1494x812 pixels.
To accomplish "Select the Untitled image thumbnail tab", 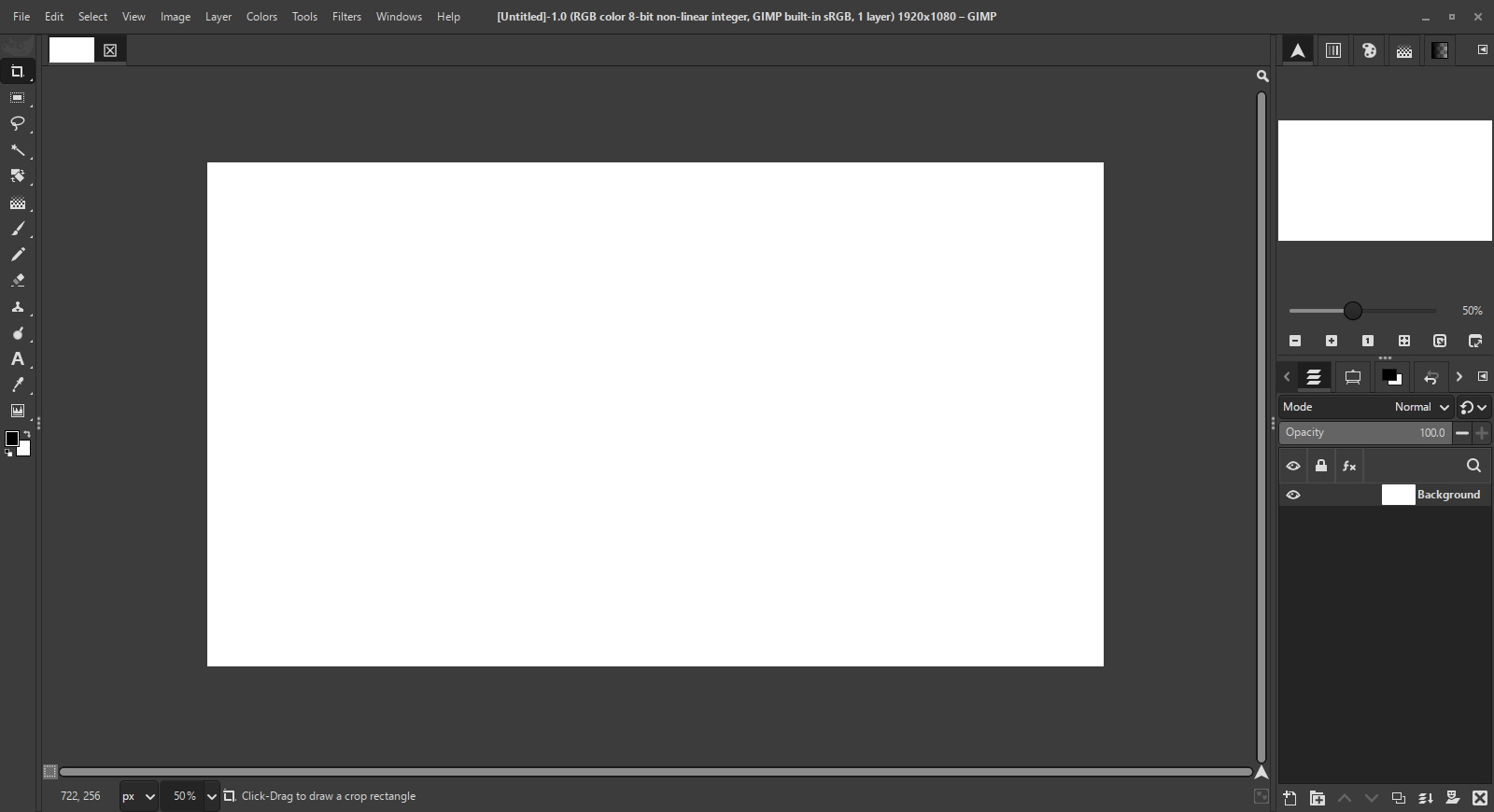I will [72, 50].
